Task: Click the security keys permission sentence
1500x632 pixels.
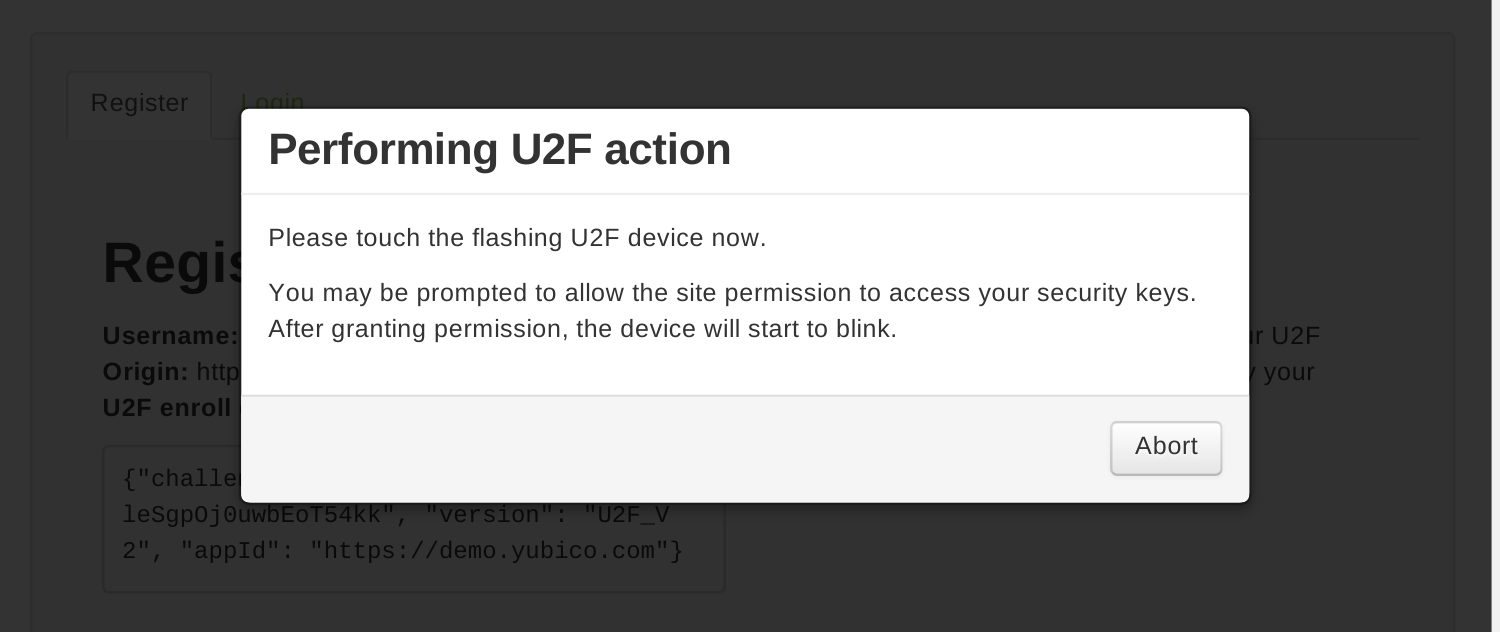Action: coord(732,293)
